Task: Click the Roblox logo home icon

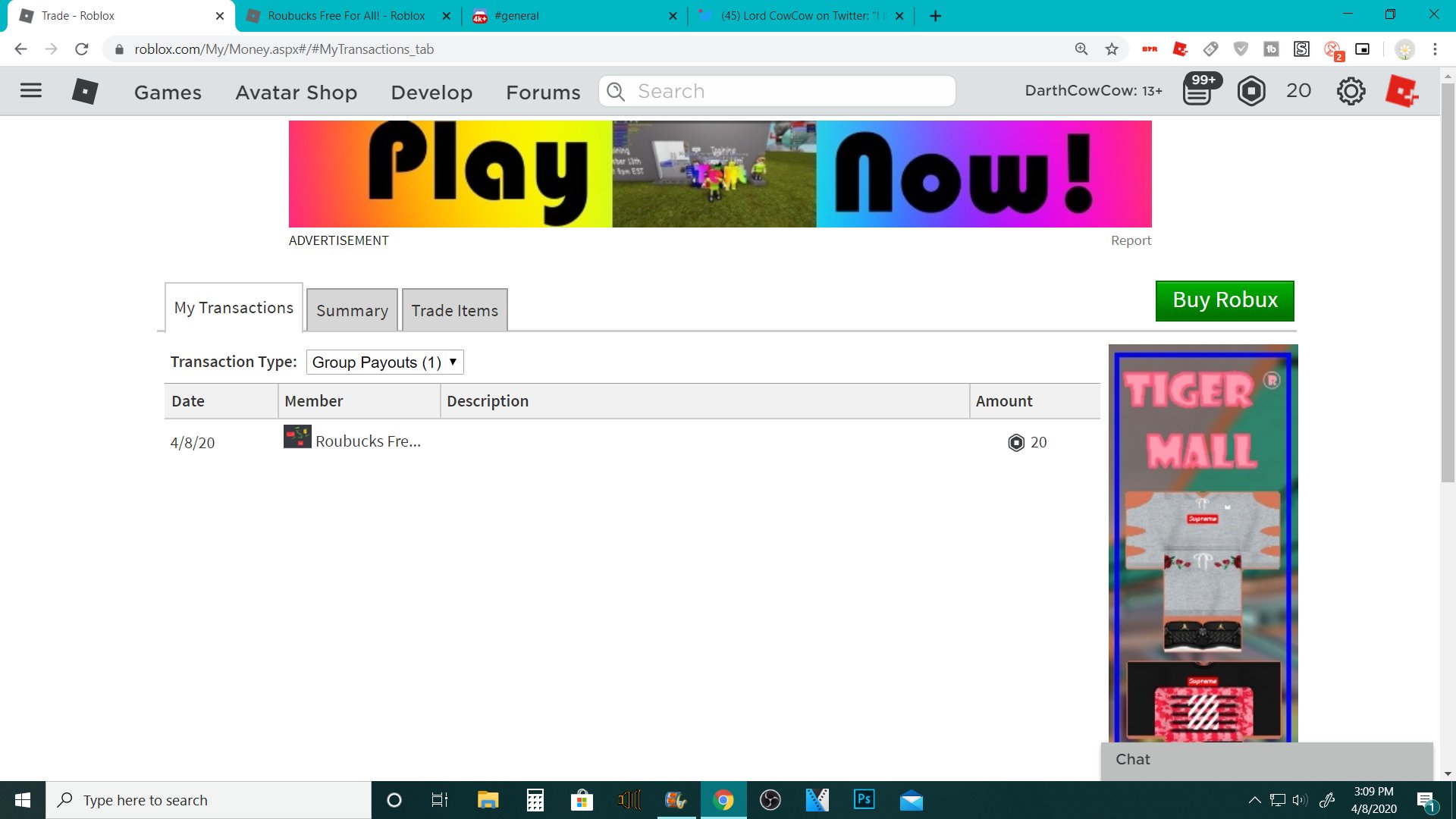Action: pos(85,91)
